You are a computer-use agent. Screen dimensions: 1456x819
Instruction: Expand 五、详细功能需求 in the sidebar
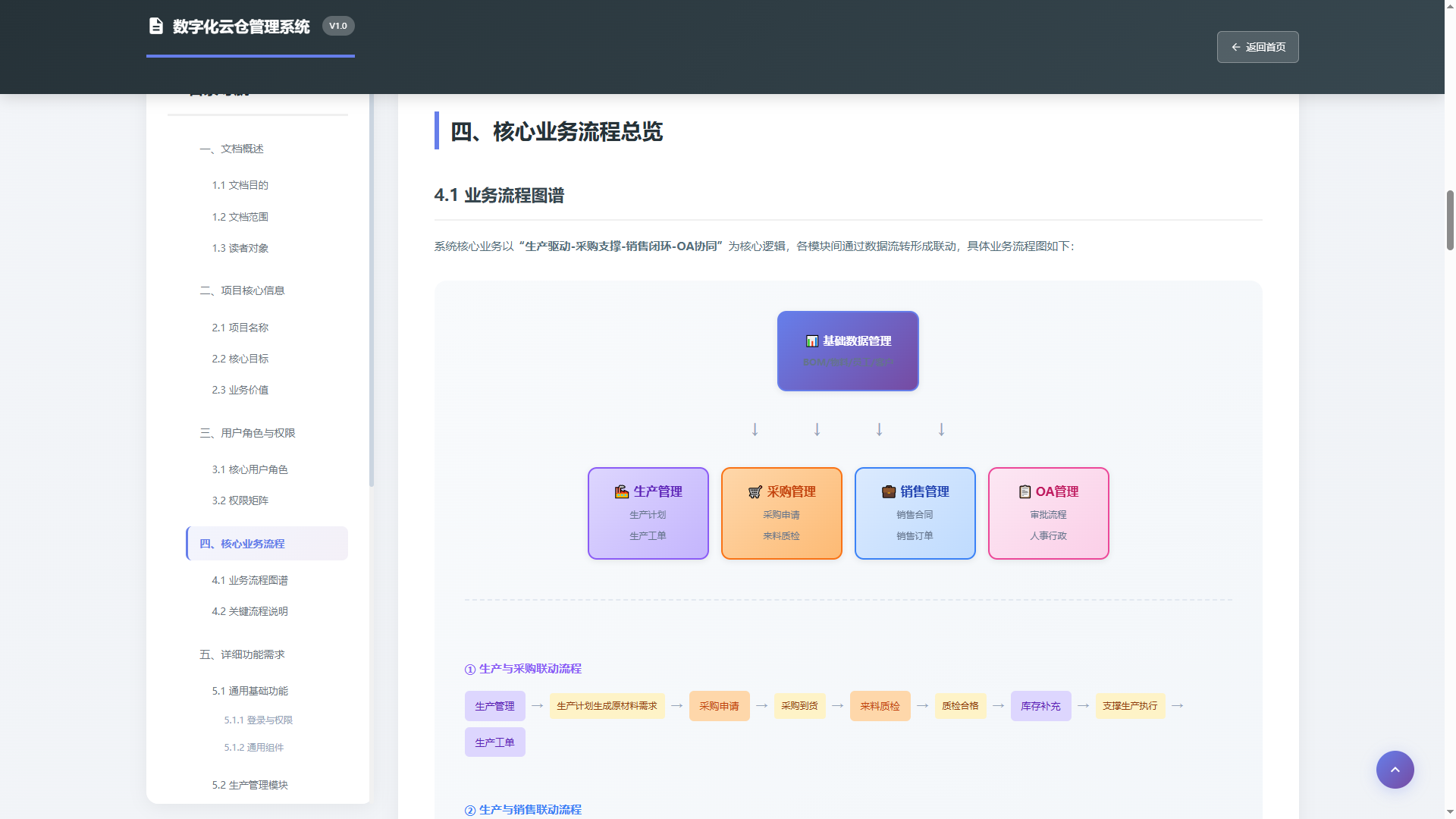click(x=242, y=654)
